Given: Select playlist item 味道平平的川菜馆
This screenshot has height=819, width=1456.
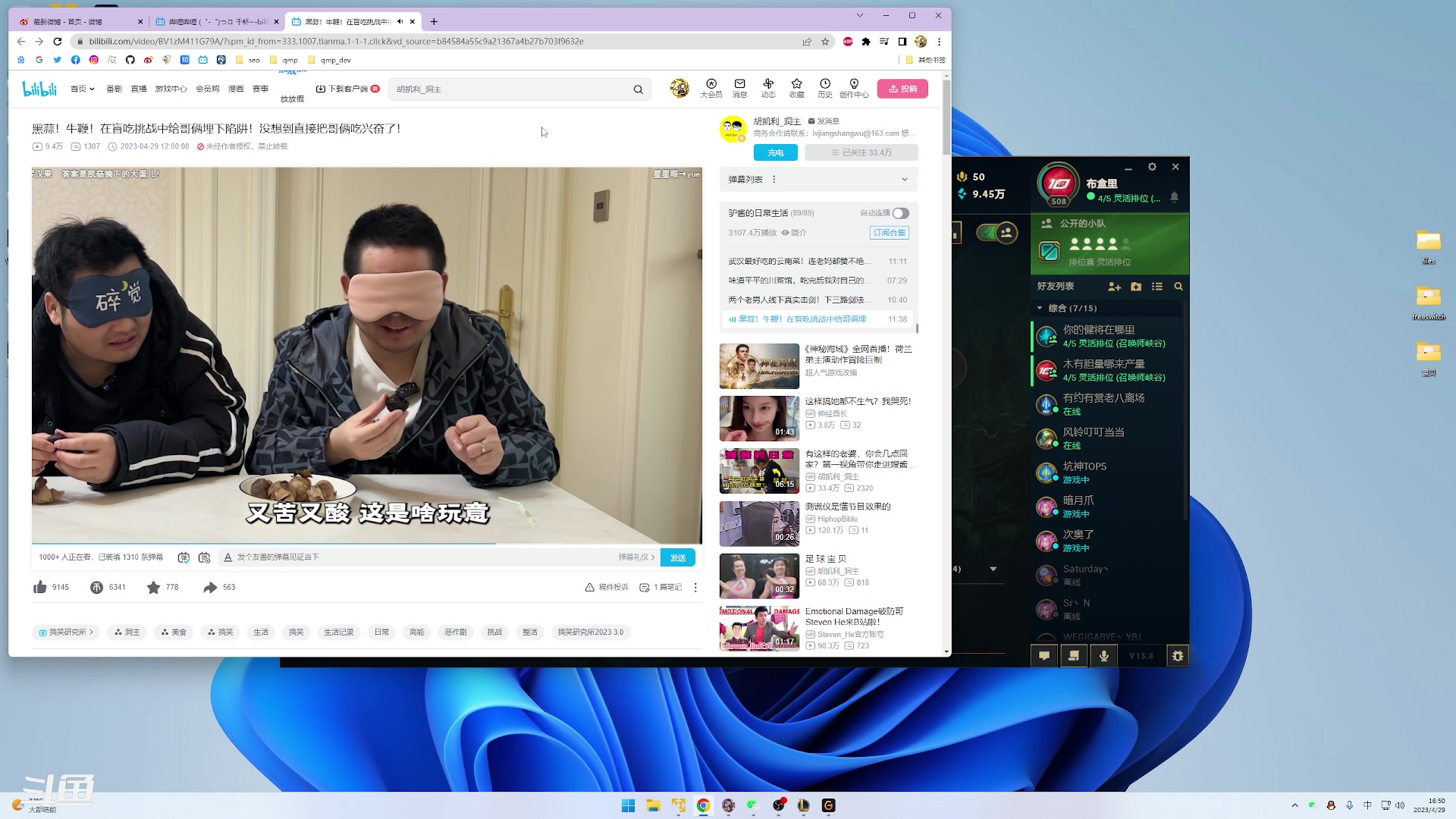Looking at the screenshot, I should tap(817, 281).
